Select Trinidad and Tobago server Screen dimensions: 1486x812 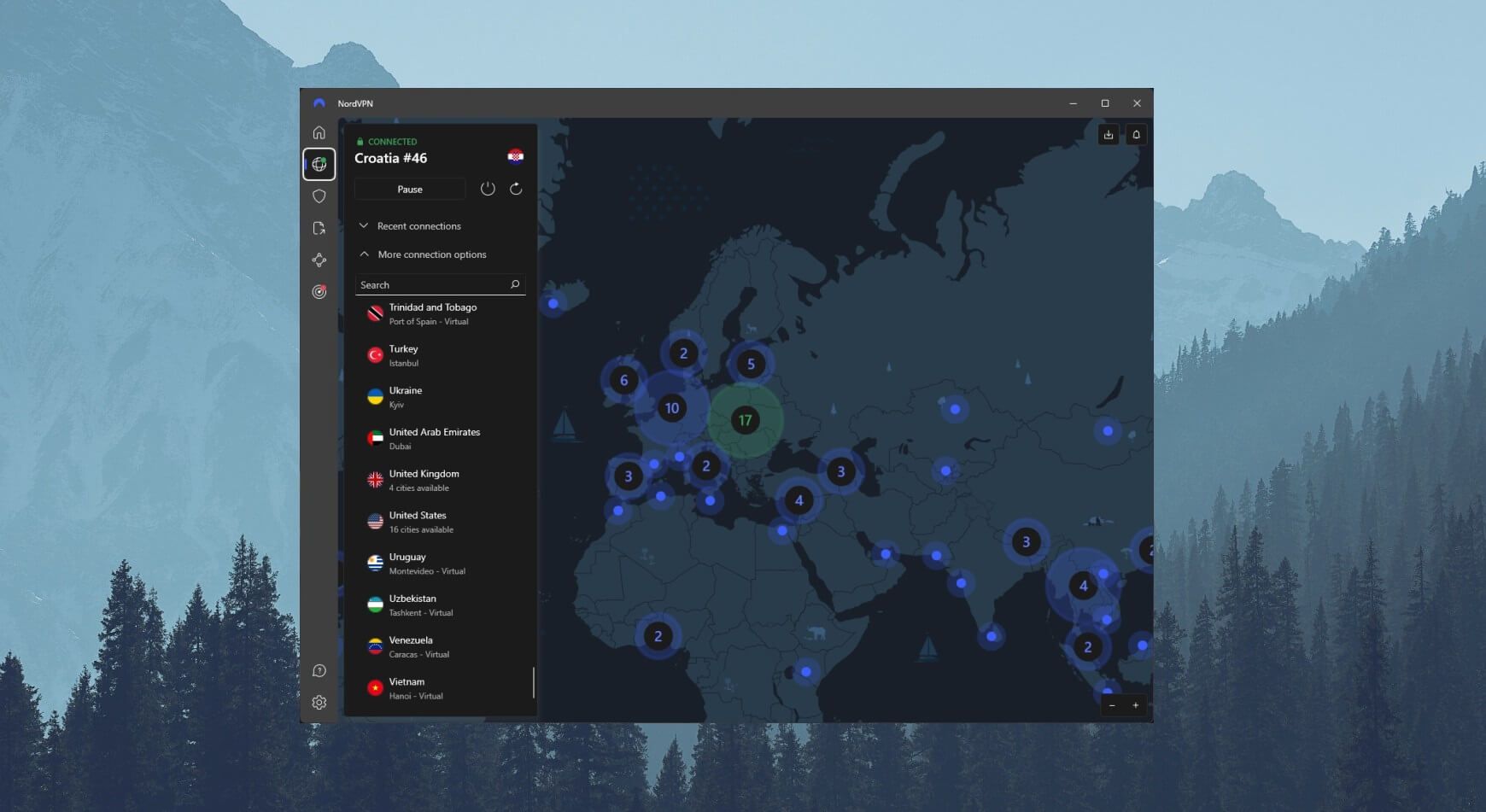pyautogui.click(x=440, y=314)
